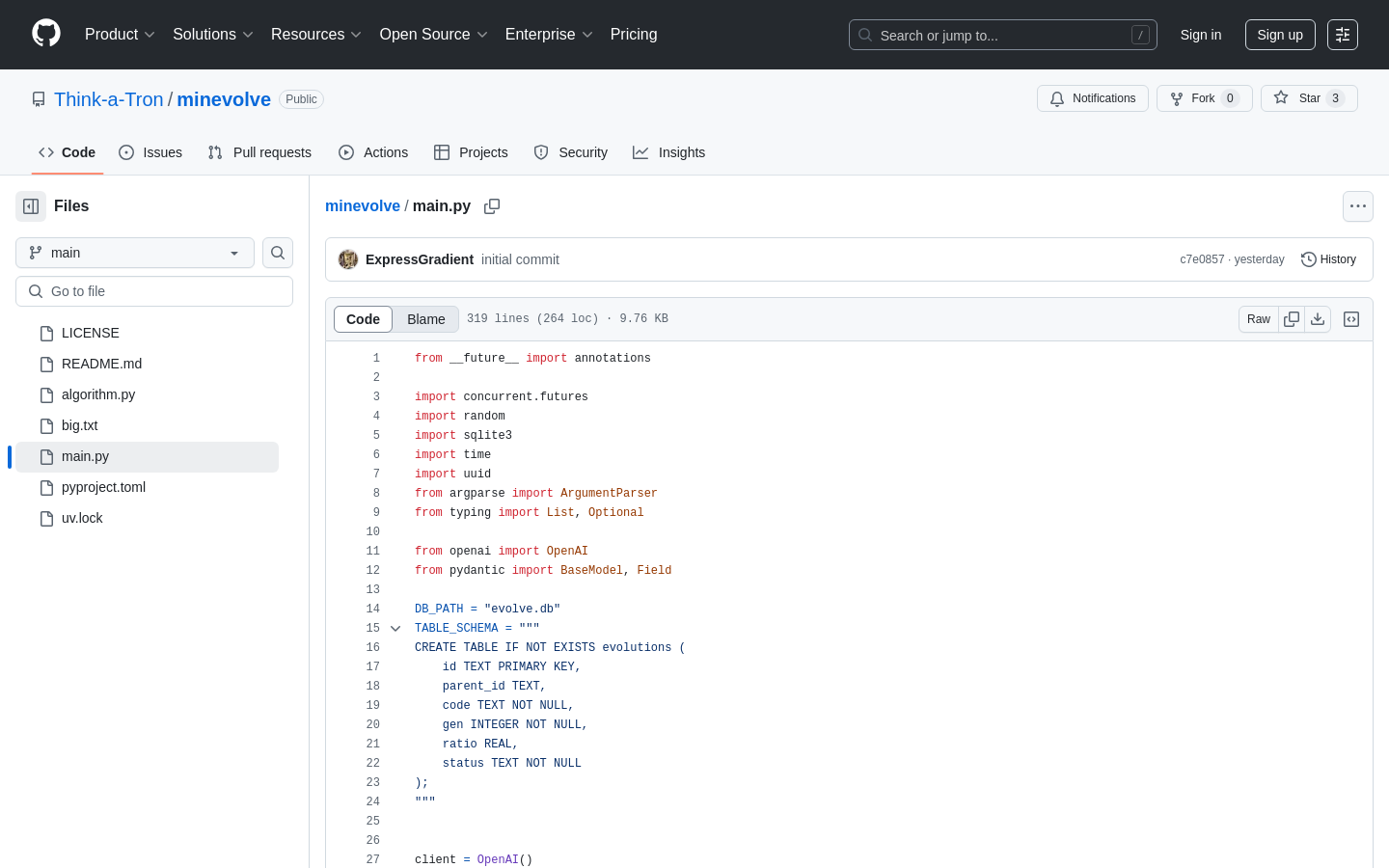Open the more file actions menu
Screen dimensions: 1389x868
(x=1358, y=206)
